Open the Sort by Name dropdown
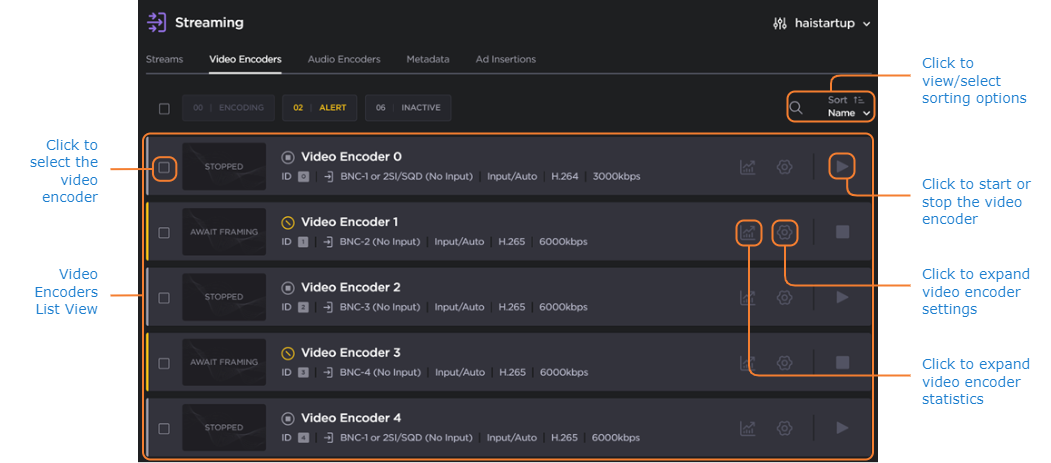This screenshot has width=1051, height=463. tap(849, 107)
